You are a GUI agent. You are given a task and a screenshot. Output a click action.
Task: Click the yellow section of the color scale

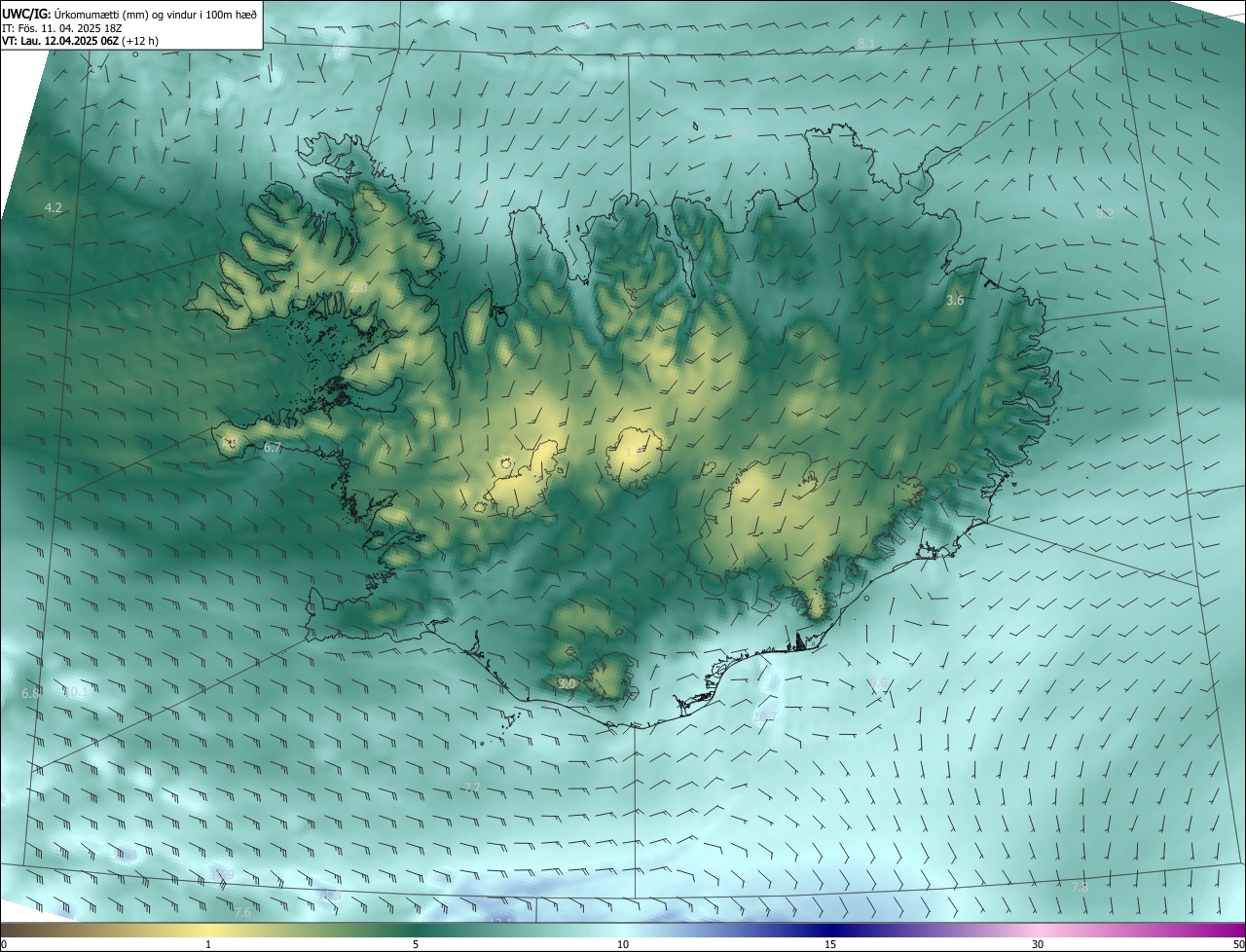pos(209,930)
